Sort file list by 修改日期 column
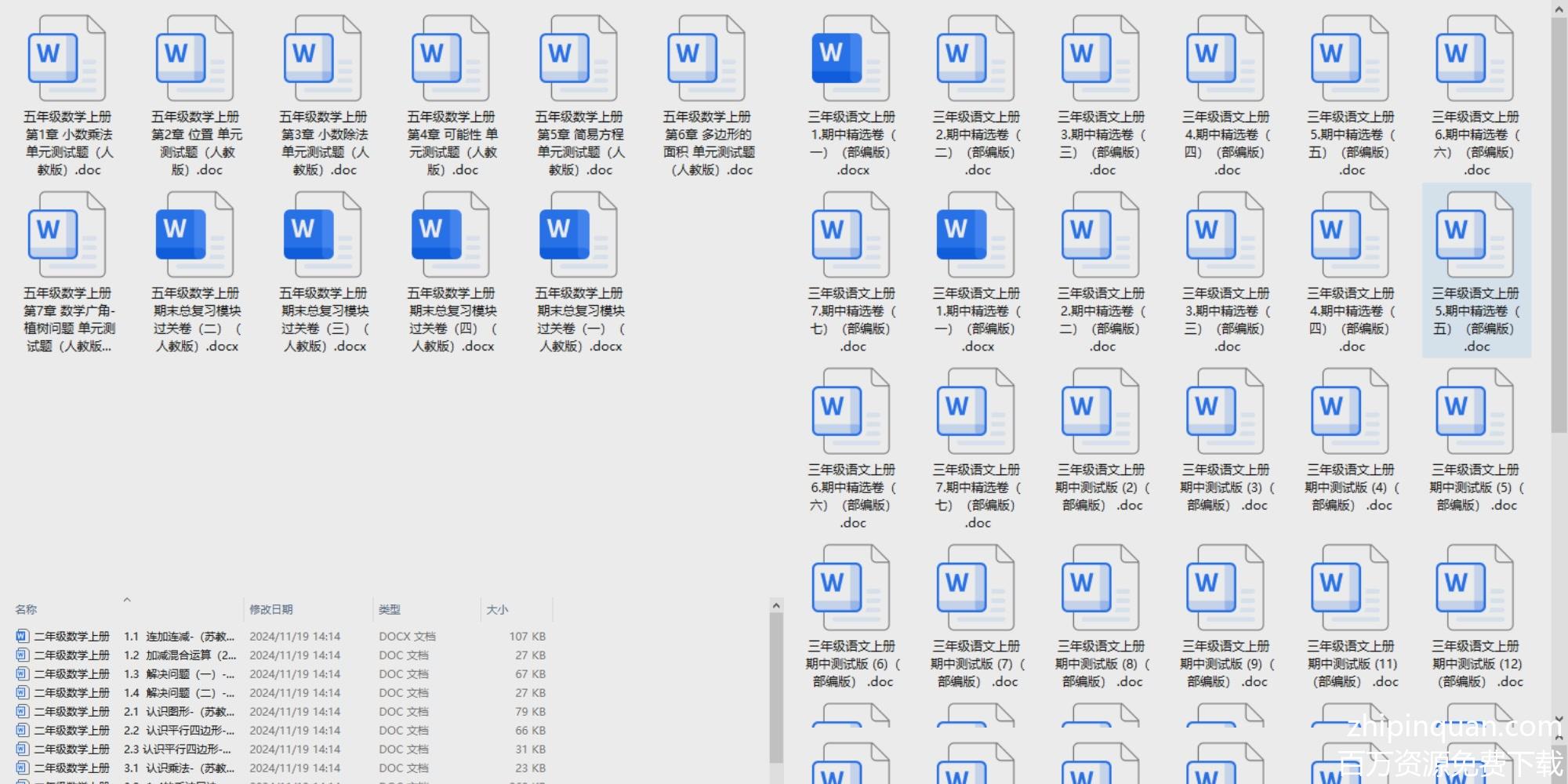The width and height of the screenshot is (1568, 784). point(271,610)
